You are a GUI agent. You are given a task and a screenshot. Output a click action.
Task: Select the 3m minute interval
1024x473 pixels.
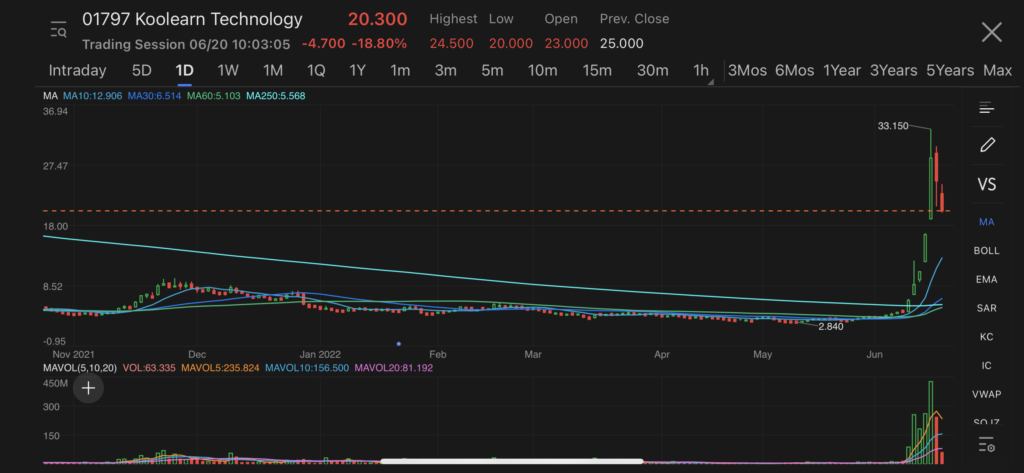[445, 71]
